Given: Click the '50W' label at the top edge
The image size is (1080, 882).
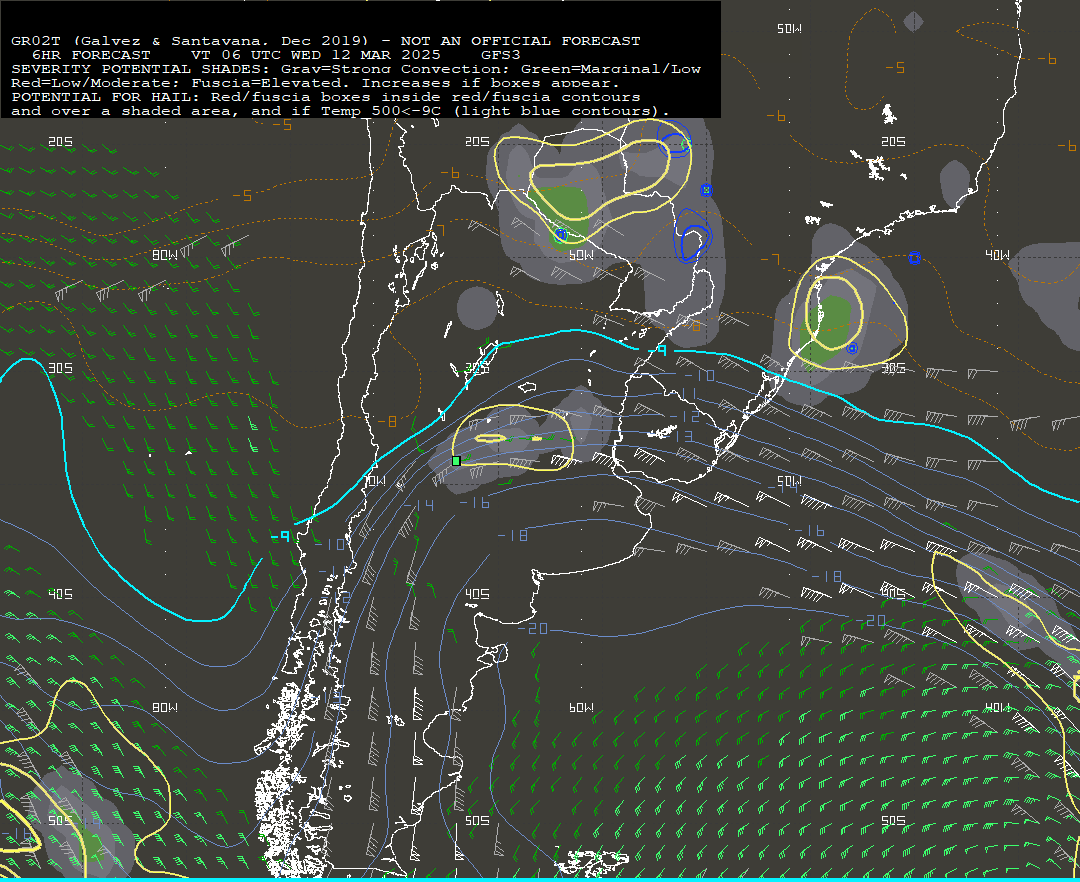Looking at the screenshot, I should tap(789, 28).
